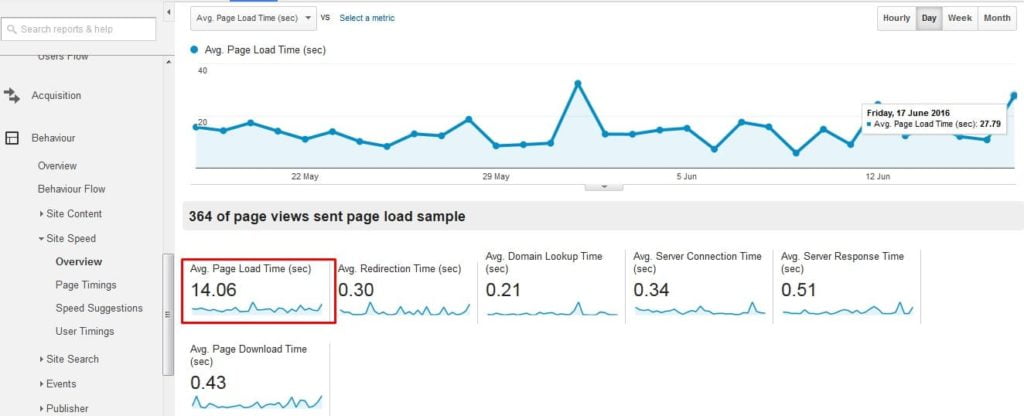Click the 29 May axis label
1024x416 pixels.
point(496,176)
